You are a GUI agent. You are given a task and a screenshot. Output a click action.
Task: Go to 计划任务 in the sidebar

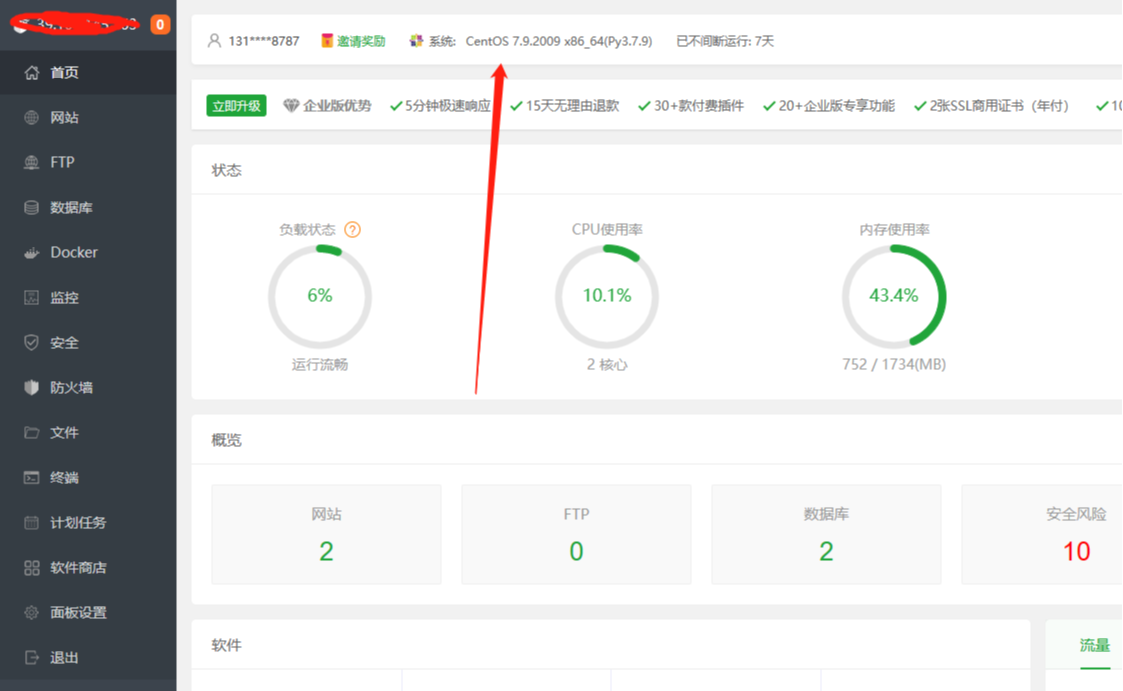coord(77,522)
